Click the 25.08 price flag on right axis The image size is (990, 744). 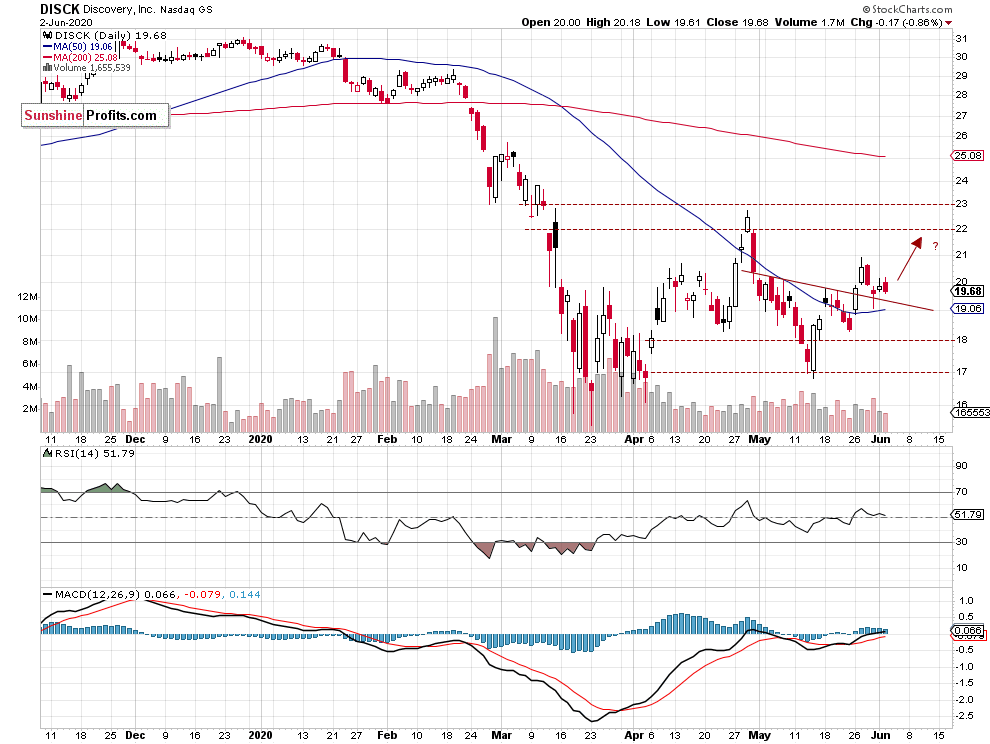point(967,155)
